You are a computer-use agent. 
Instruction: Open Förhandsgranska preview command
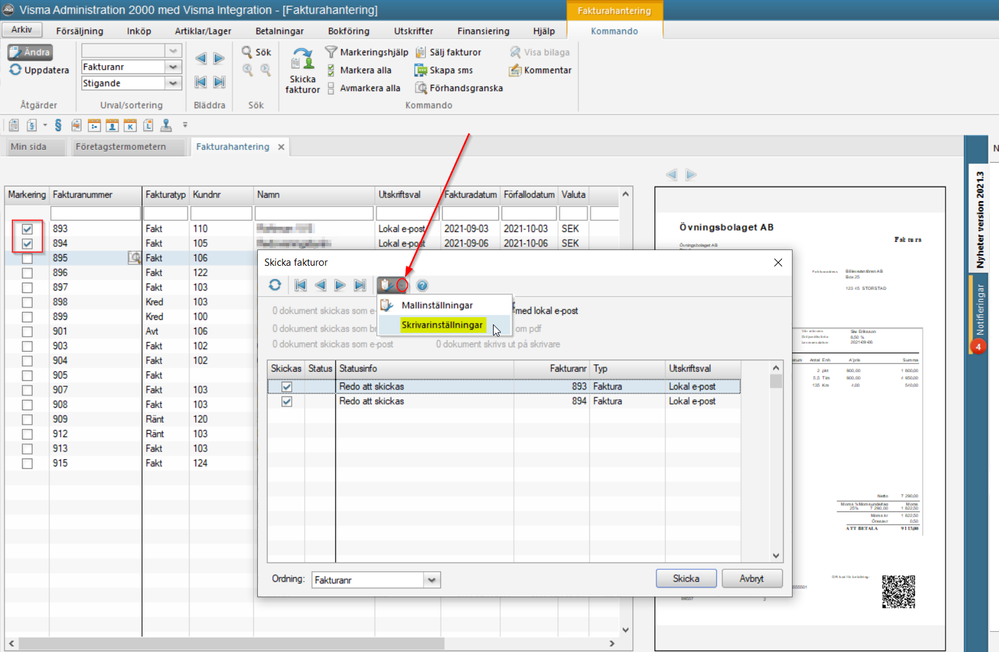(459, 88)
